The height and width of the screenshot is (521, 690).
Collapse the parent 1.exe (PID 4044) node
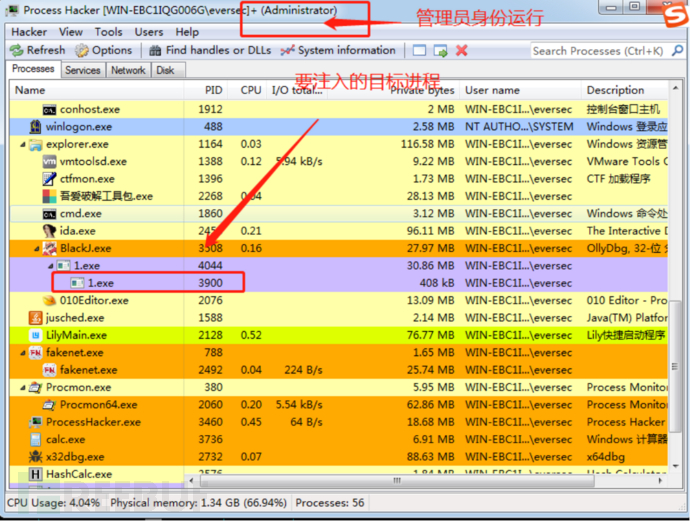[51, 266]
